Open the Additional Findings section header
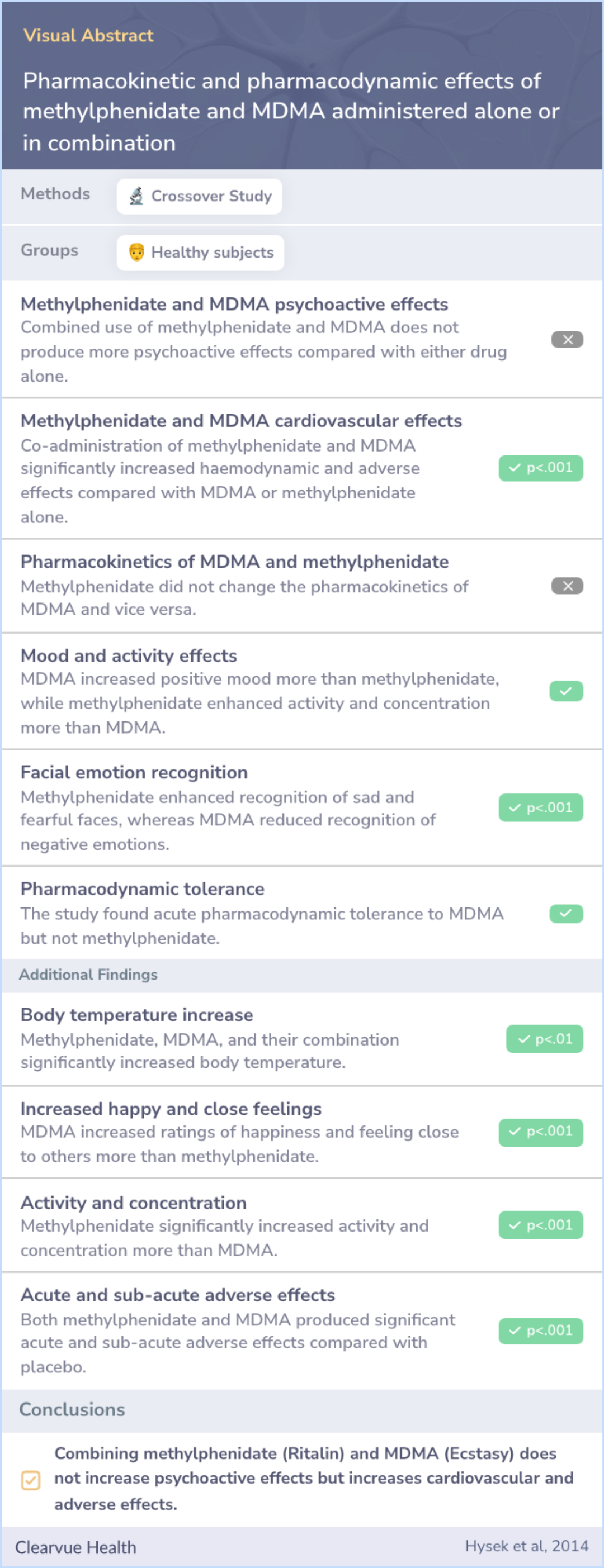 point(88,975)
